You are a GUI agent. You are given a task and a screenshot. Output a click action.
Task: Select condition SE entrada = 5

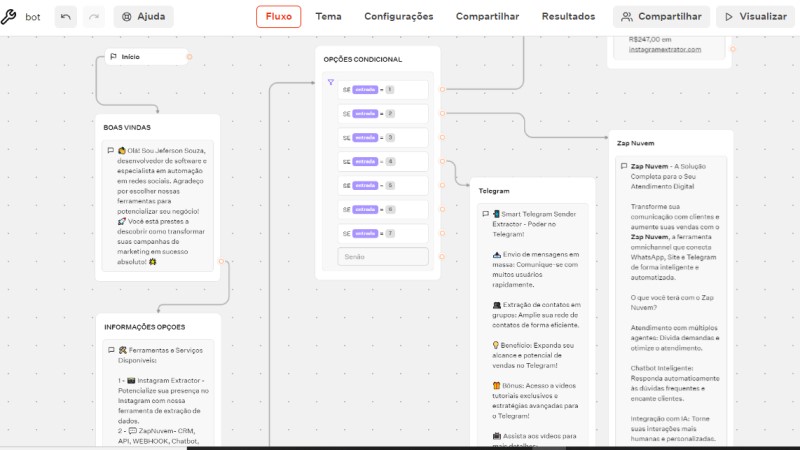pos(383,186)
